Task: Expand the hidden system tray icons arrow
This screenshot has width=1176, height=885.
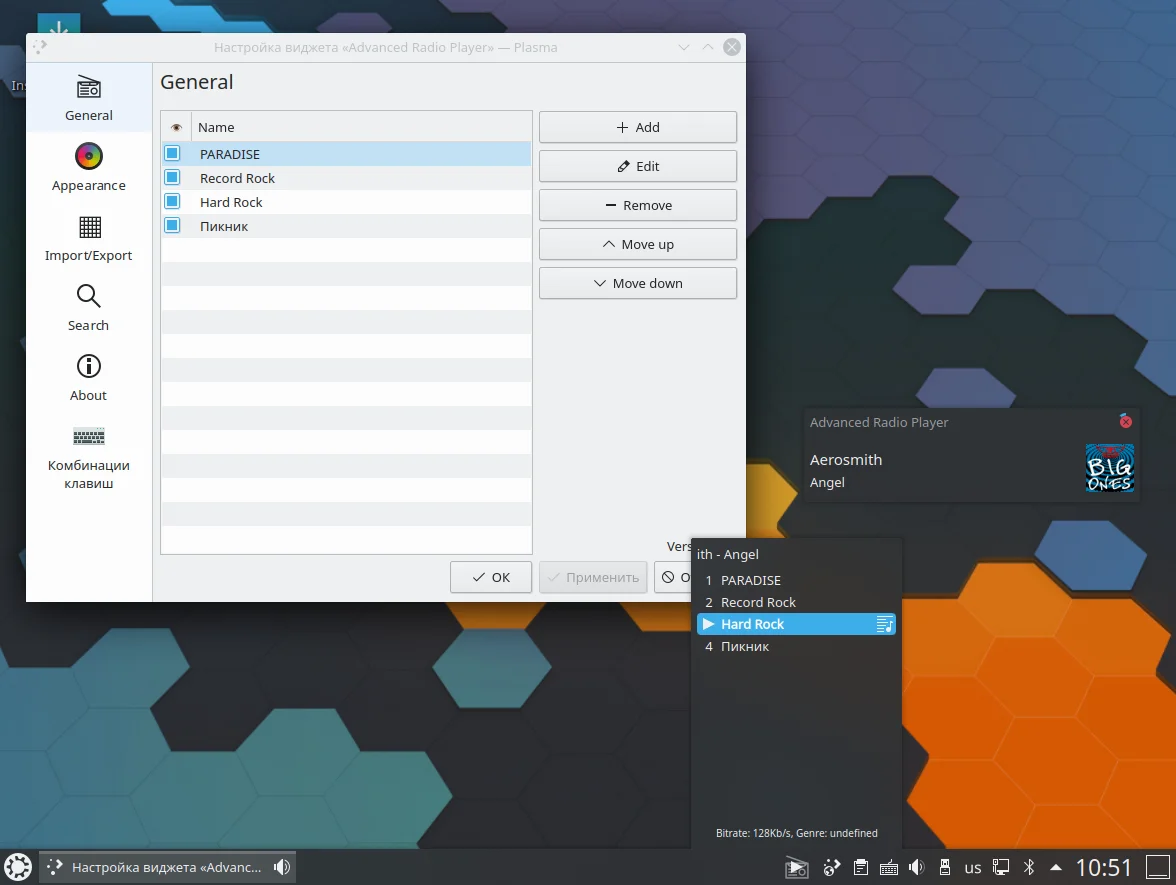Action: tap(1056, 867)
